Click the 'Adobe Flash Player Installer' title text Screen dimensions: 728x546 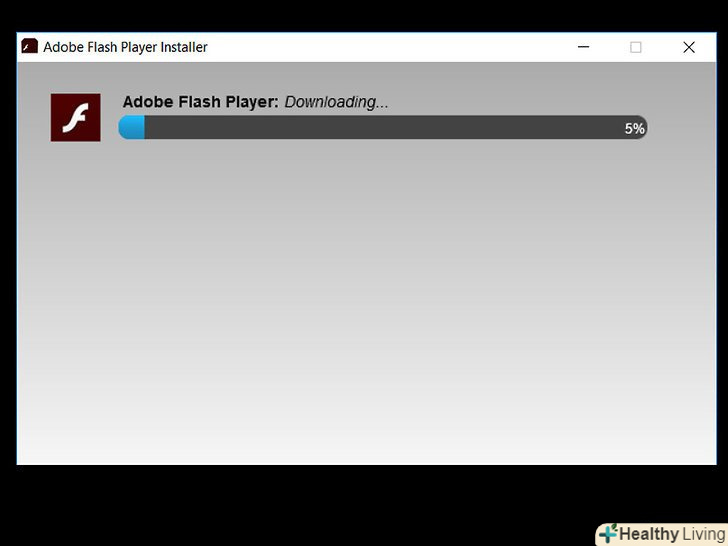[x=125, y=47]
